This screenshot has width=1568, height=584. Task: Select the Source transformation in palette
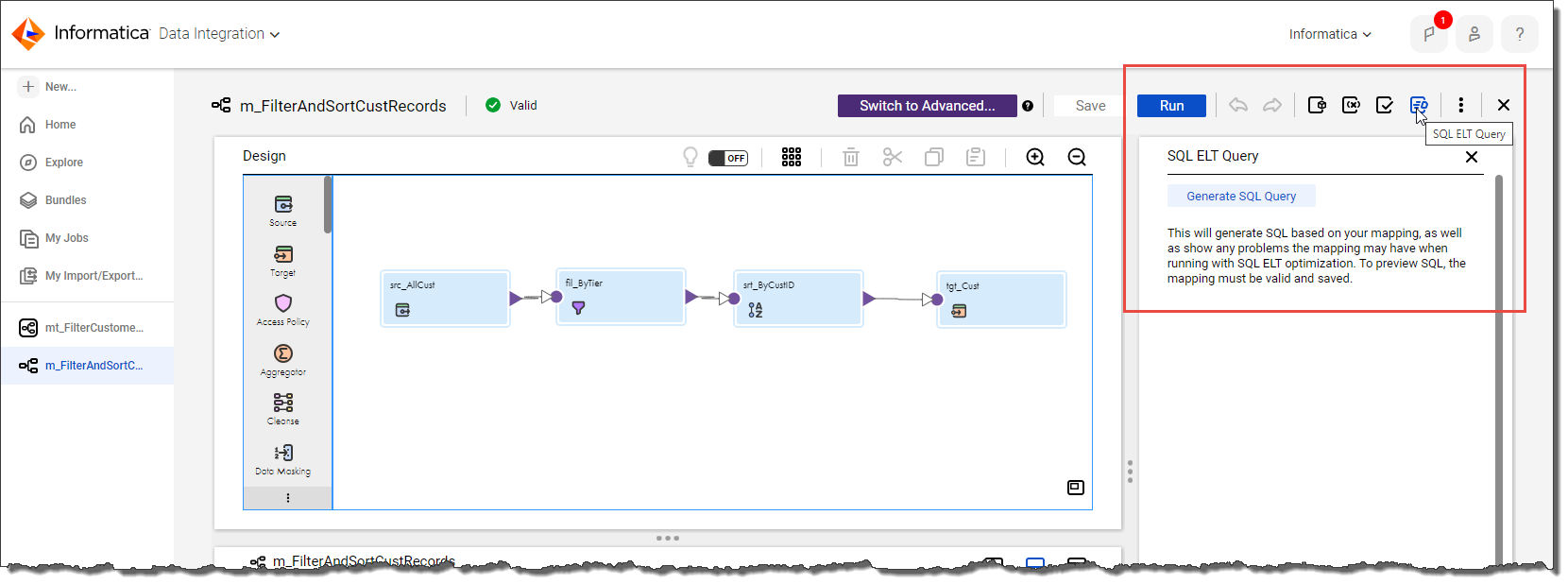coord(283,211)
